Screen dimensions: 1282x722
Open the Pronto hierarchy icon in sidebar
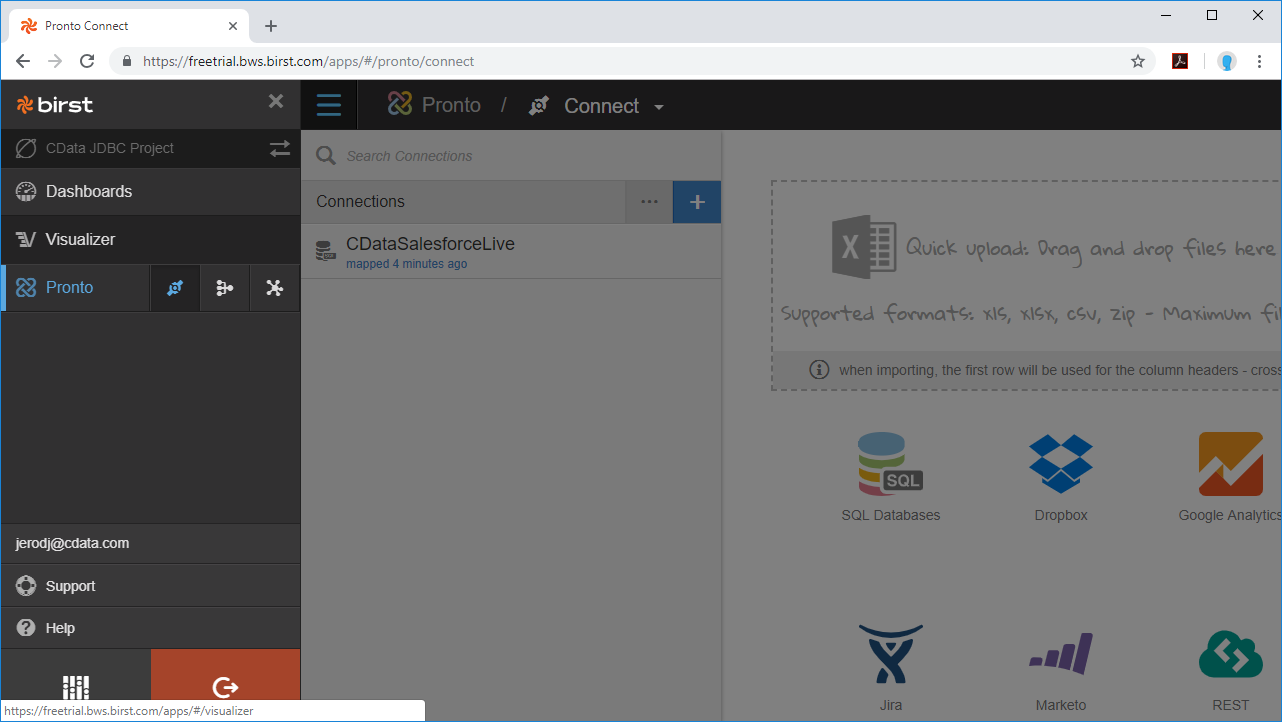tap(225, 288)
